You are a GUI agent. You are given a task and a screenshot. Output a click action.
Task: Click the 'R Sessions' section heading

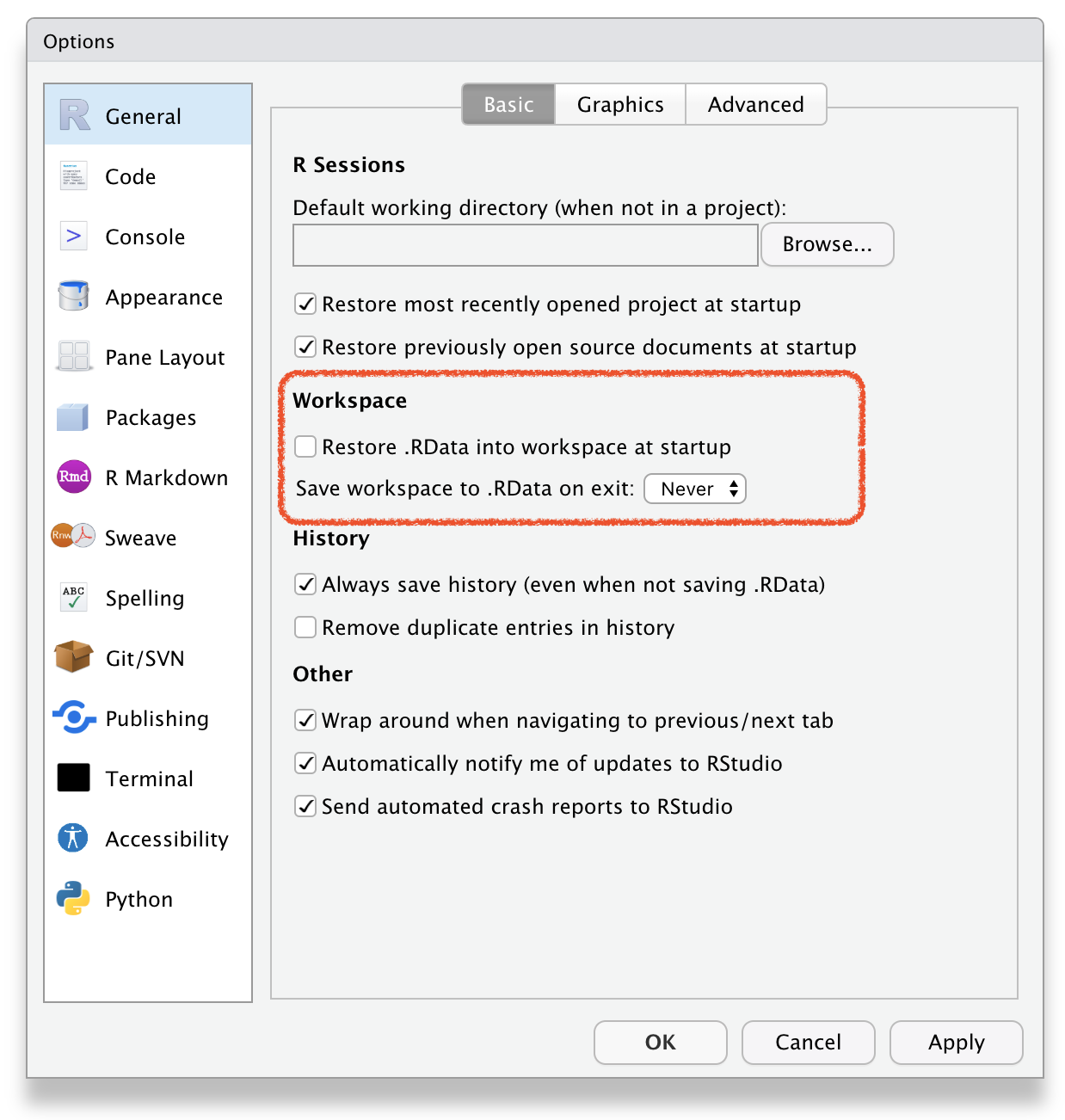(x=349, y=164)
